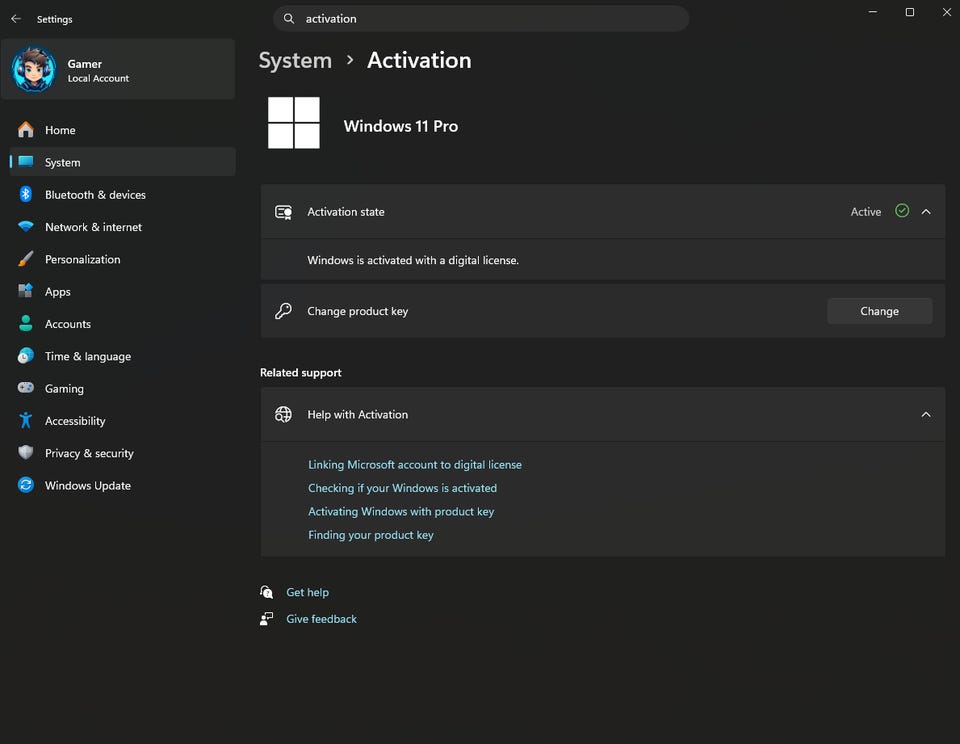The height and width of the screenshot is (744, 960).
Task: Navigate to System in the breadcrumb
Action: pos(295,60)
